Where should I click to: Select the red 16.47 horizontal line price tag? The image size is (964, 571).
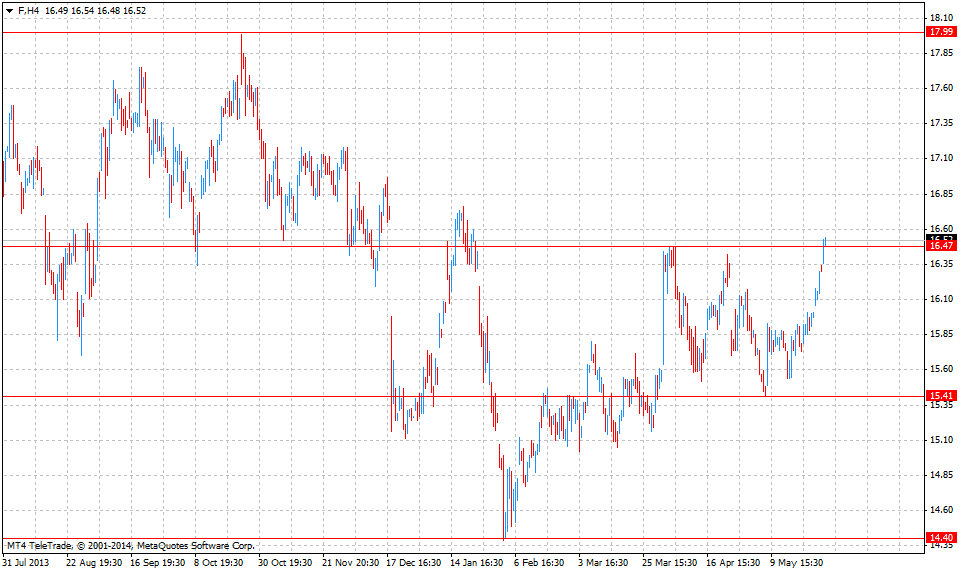(x=941, y=246)
